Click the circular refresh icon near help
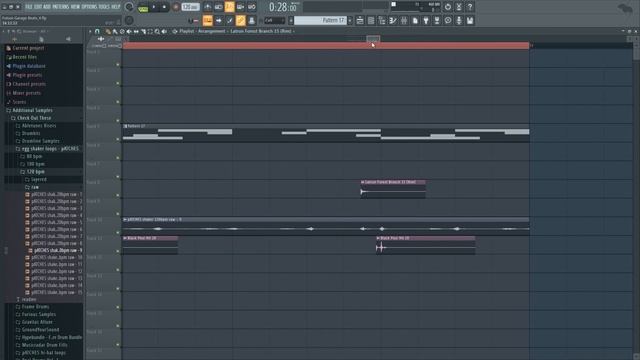The image size is (640, 360). pyautogui.click(x=448, y=7)
